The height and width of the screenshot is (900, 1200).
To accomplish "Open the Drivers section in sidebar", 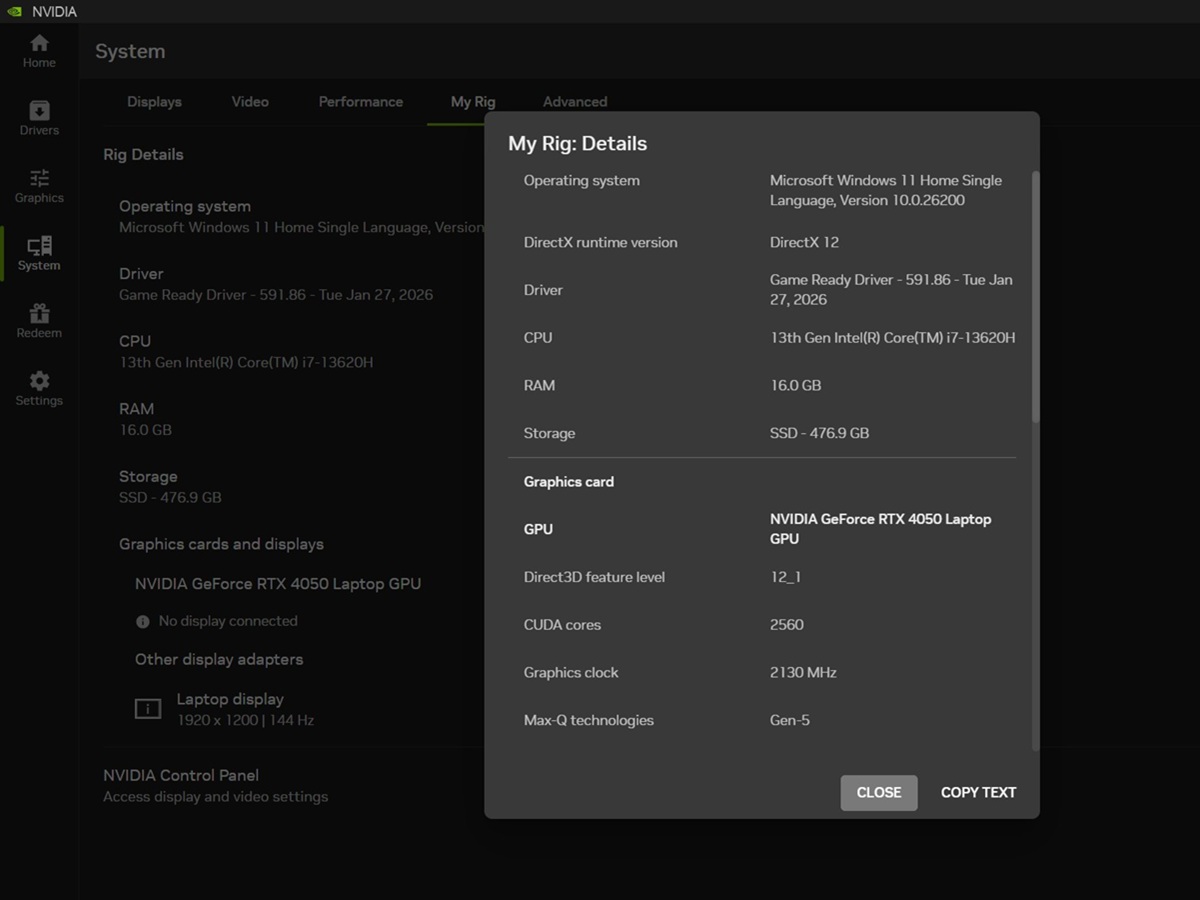I will coord(39,111).
